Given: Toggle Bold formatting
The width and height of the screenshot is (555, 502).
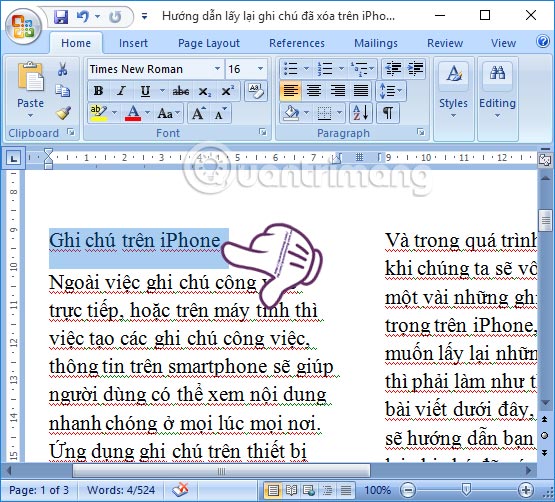Looking at the screenshot, I should tap(99, 91).
